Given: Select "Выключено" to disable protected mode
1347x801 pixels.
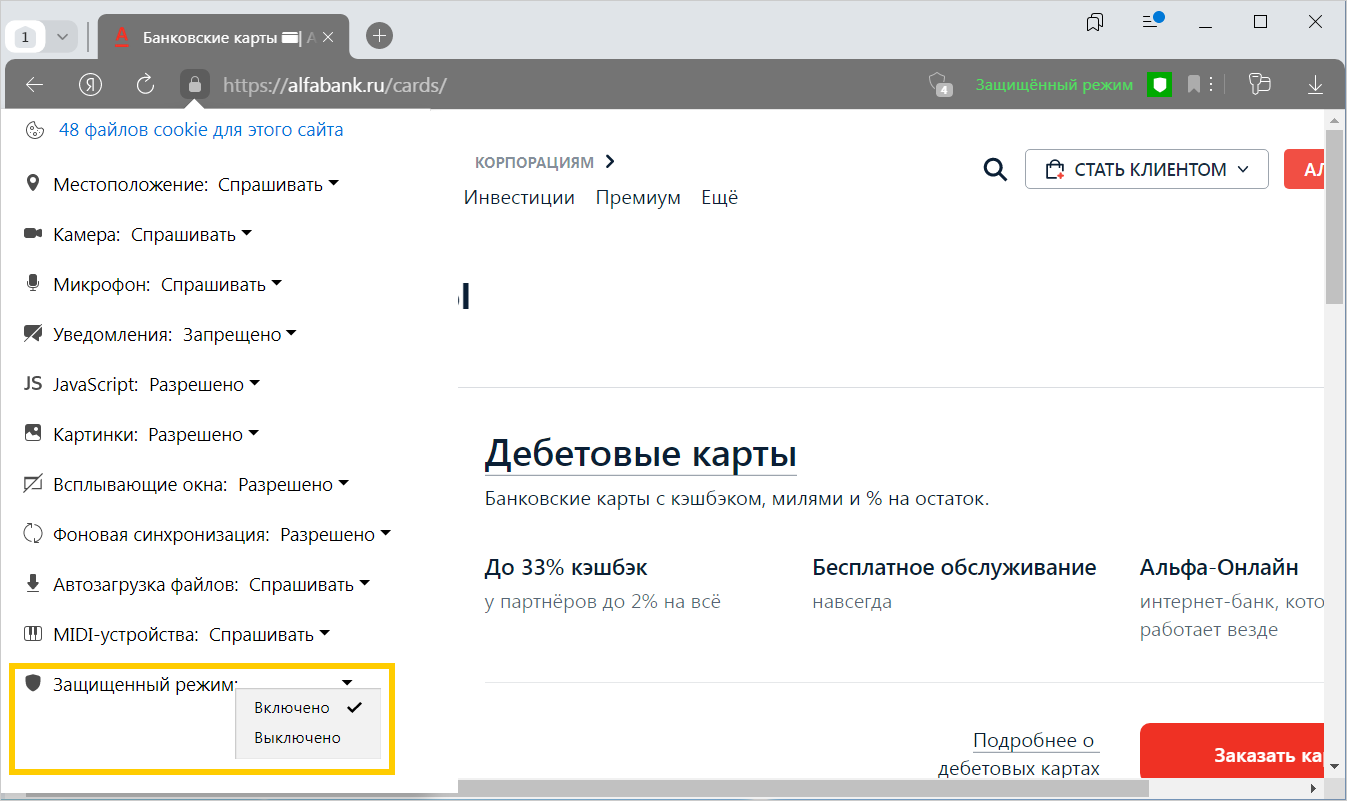Looking at the screenshot, I should tap(297, 738).
